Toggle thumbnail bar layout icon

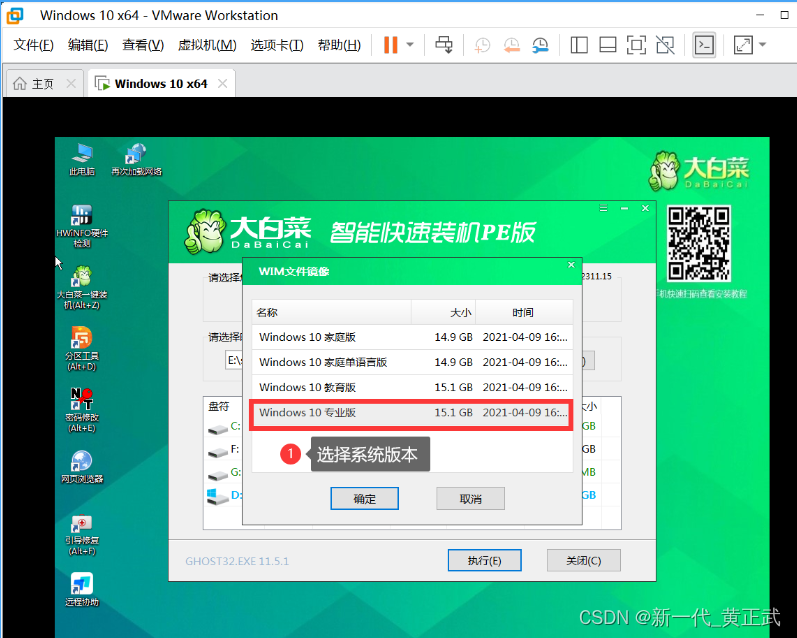point(607,45)
